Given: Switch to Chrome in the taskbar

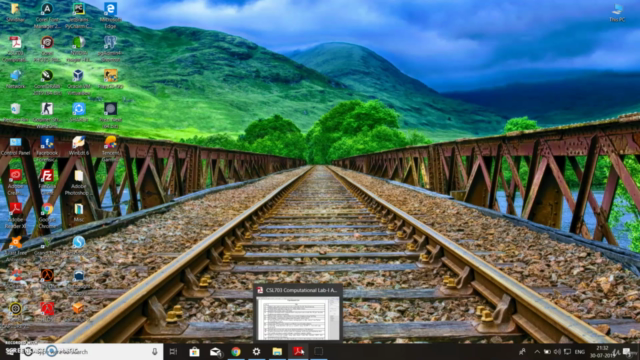Looking at the screenshot, I should pyautogui.click(x=236, y=351).
